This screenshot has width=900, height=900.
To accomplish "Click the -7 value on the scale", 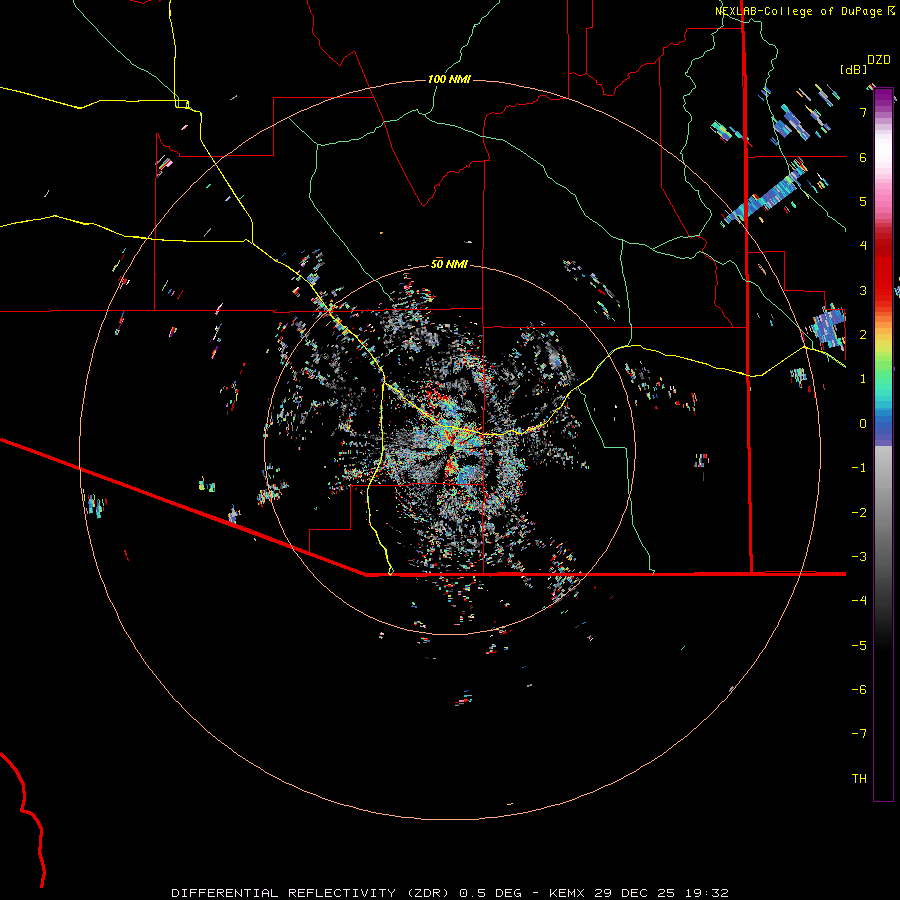I will pos(859,734).
